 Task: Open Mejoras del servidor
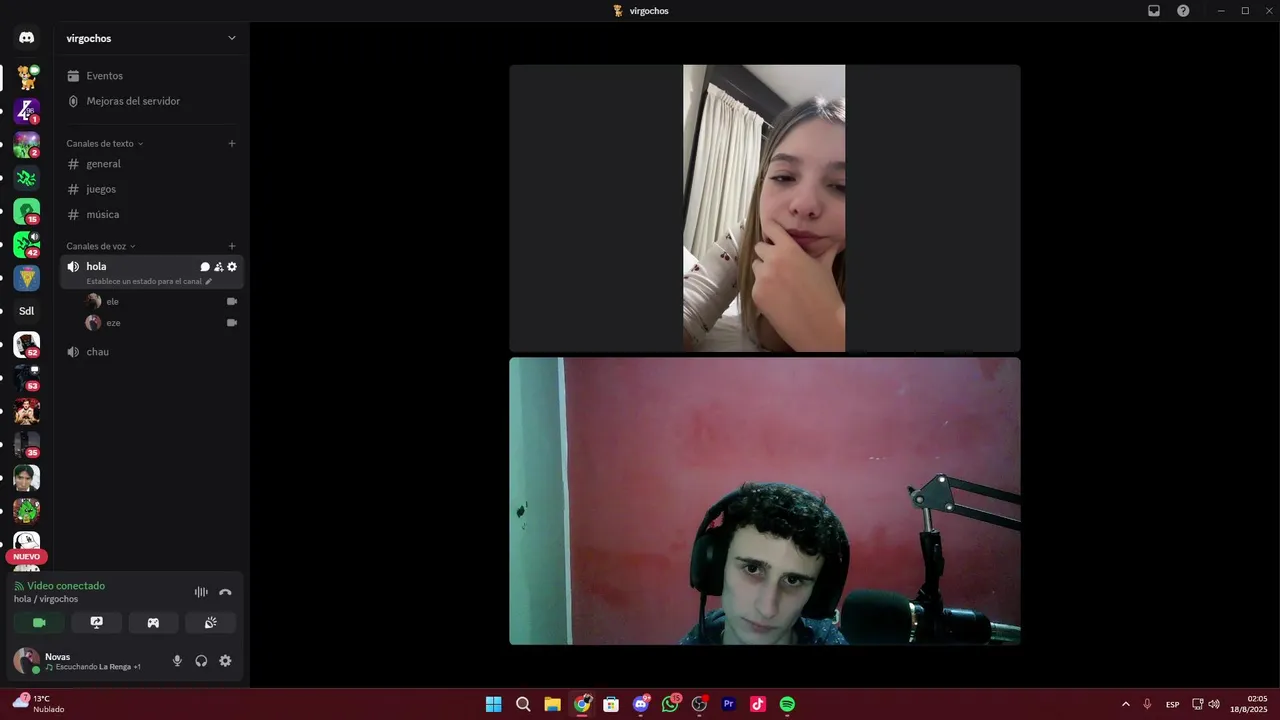coord(150,101)
